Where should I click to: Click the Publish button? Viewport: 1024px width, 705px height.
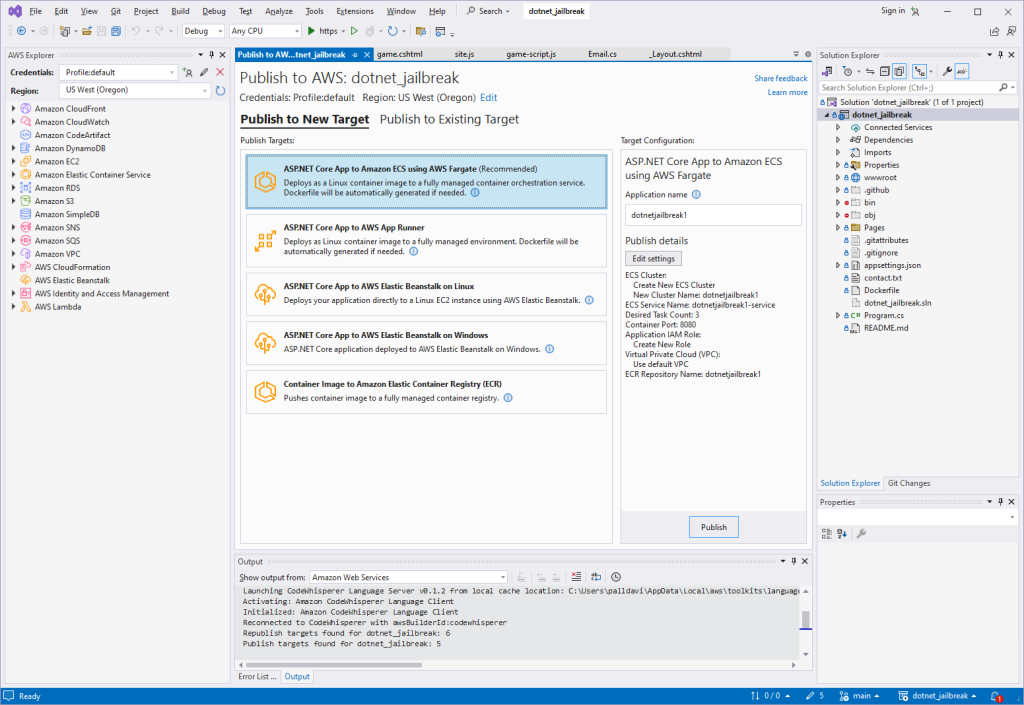click(713, 527)
